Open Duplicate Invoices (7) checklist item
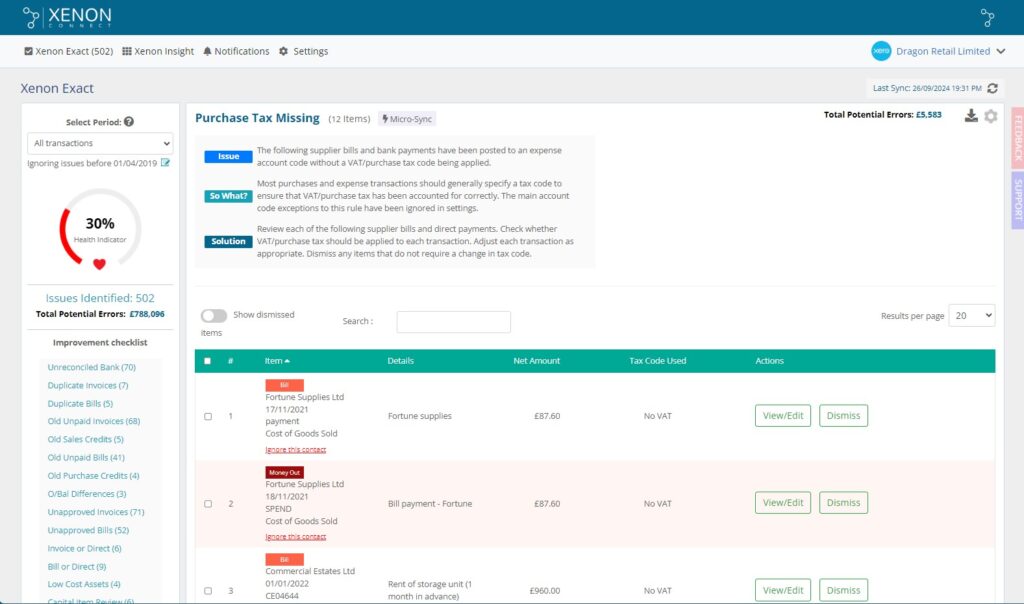1024x604 pixels. [88, 385]
